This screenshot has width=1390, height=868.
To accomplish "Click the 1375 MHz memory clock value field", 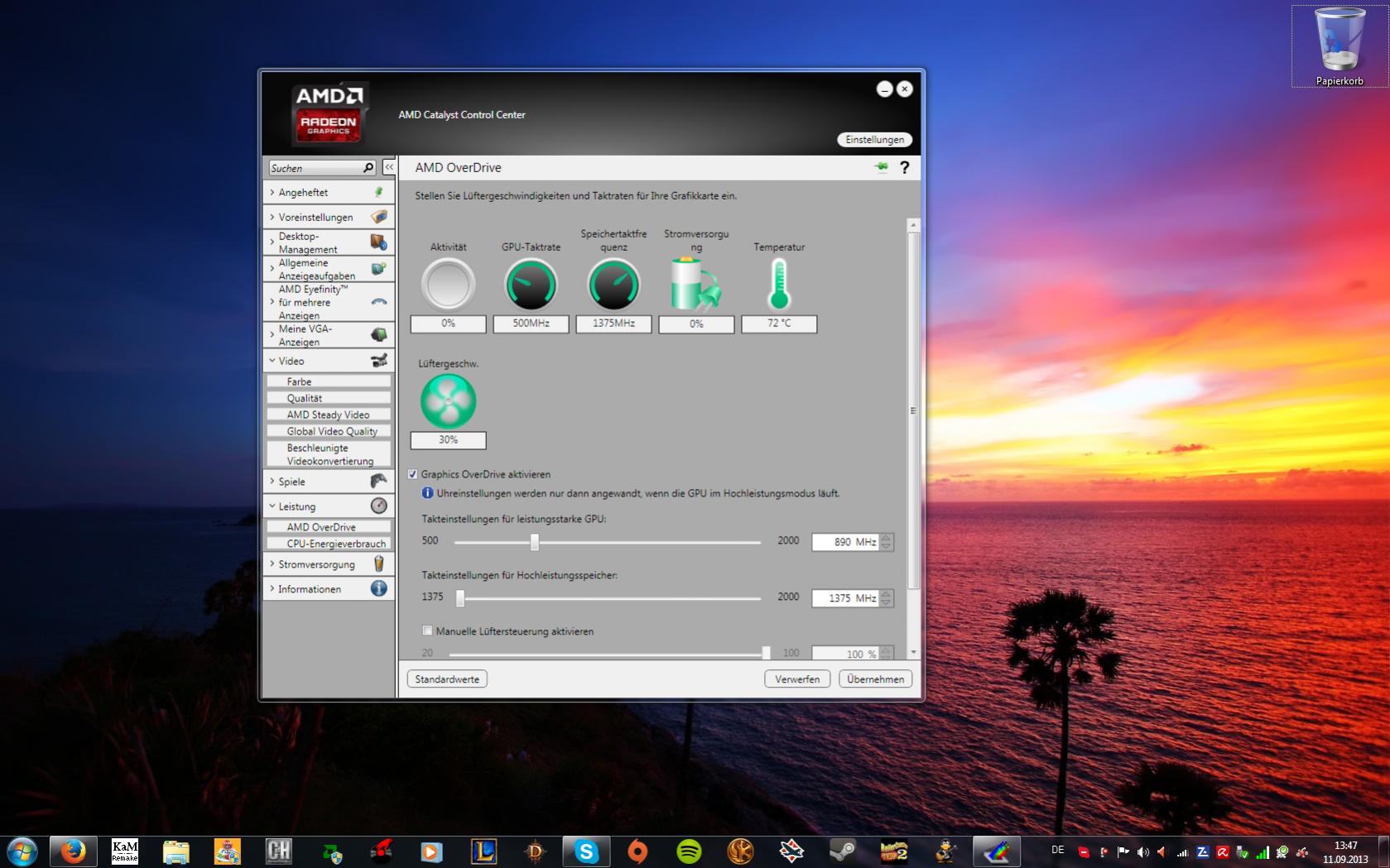I will 845,597.
